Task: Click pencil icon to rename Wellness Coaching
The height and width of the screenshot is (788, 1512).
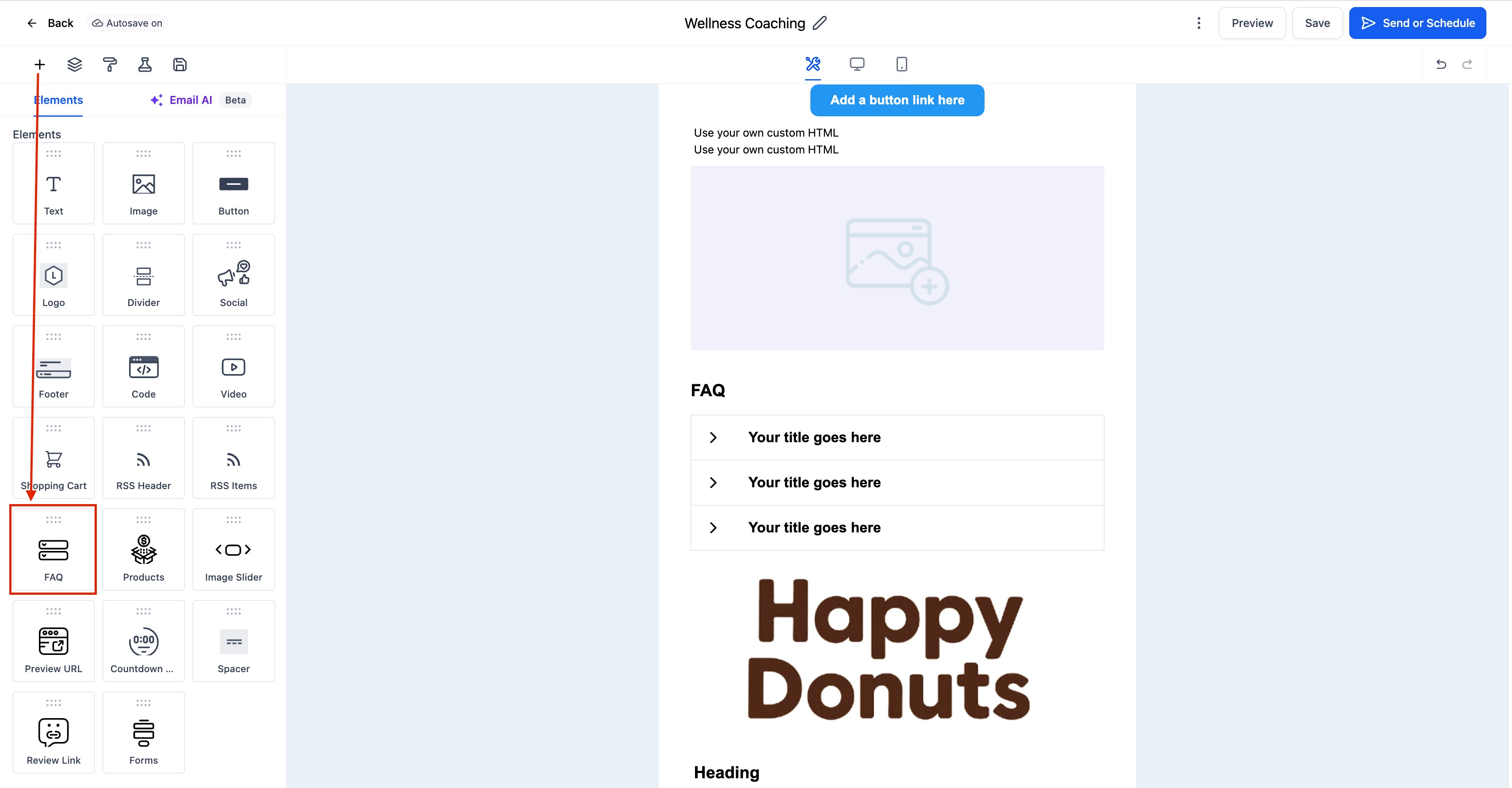Action: click(x=820, y=23)
